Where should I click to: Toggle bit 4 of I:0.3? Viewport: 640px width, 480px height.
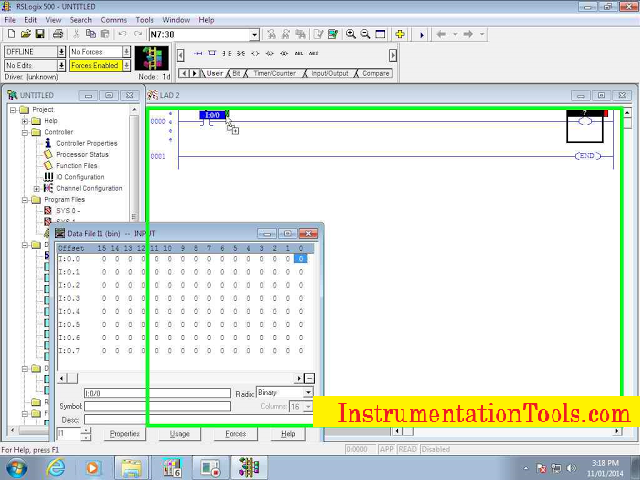coord(248,298)
